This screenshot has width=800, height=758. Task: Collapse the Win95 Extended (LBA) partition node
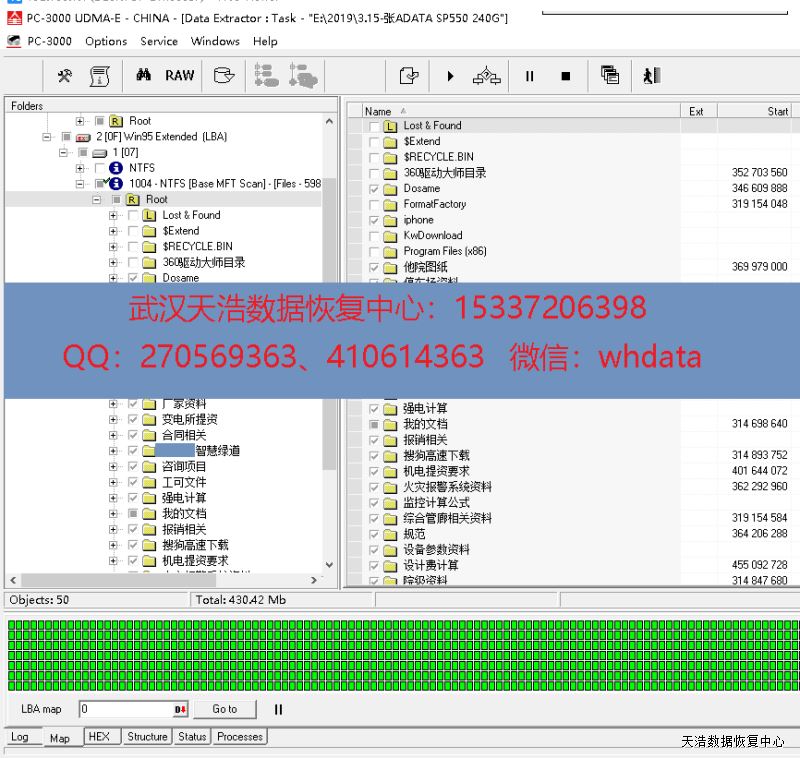pos(47,137)
